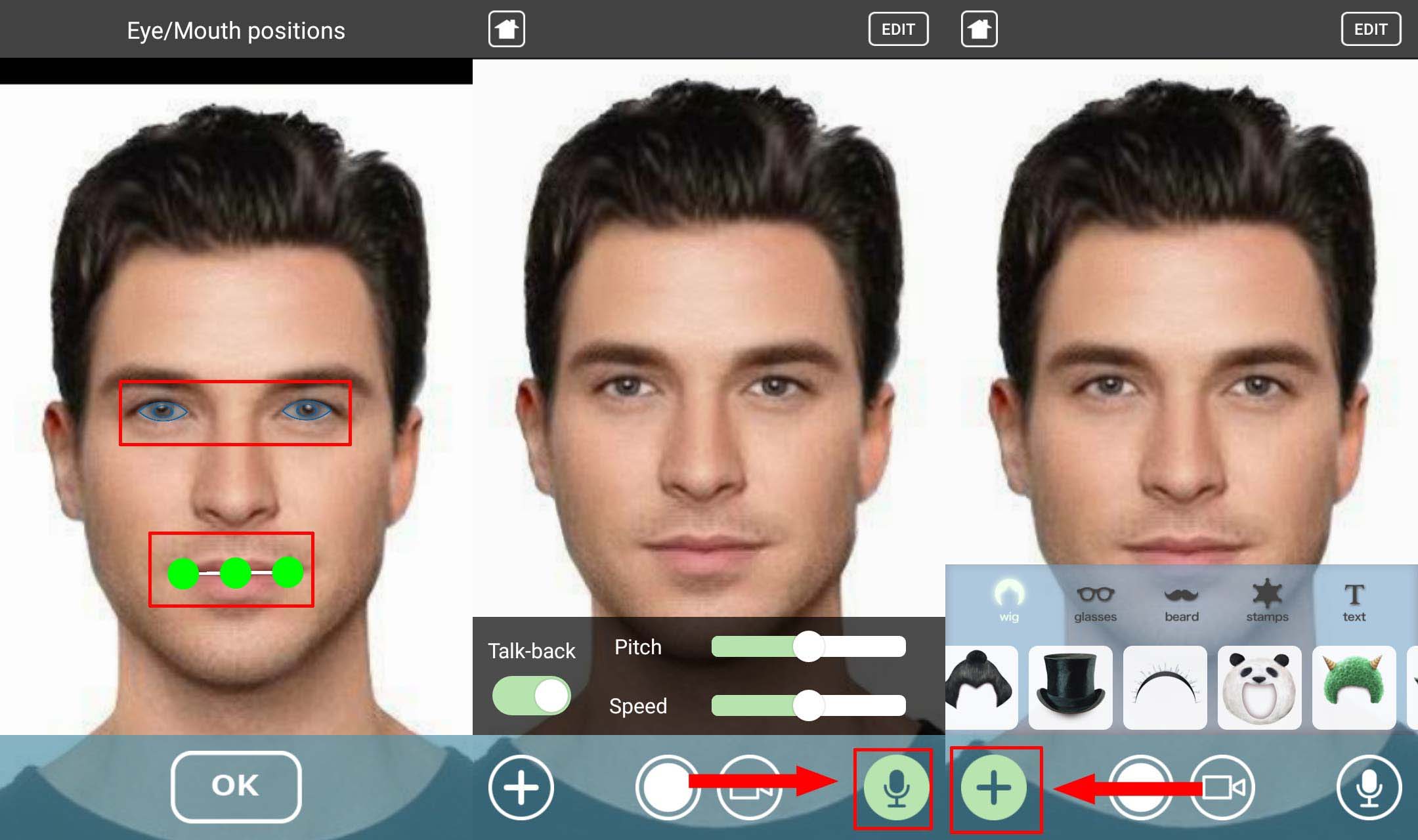Select the left green mouth marker dot
The width and height of the screenshot is (1418, 840).
184,573
